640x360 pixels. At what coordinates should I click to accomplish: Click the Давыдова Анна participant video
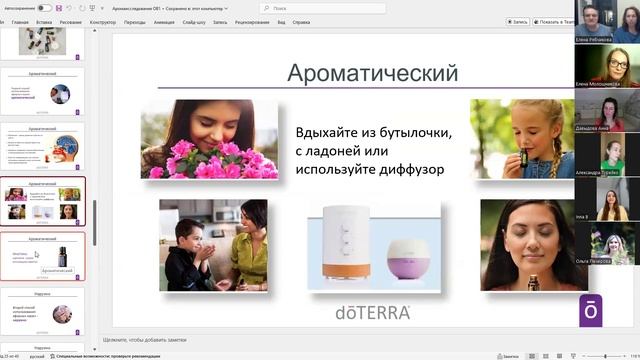pyautogui.click(x=607, y=110)
